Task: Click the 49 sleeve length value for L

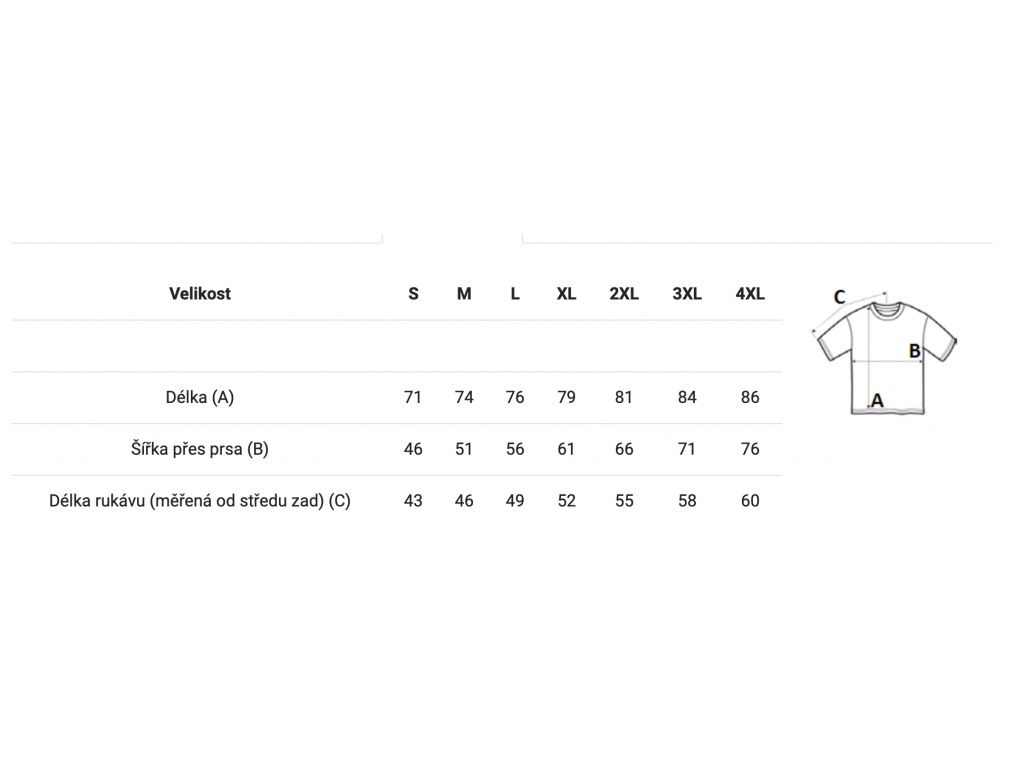Action: pos(515,501)
